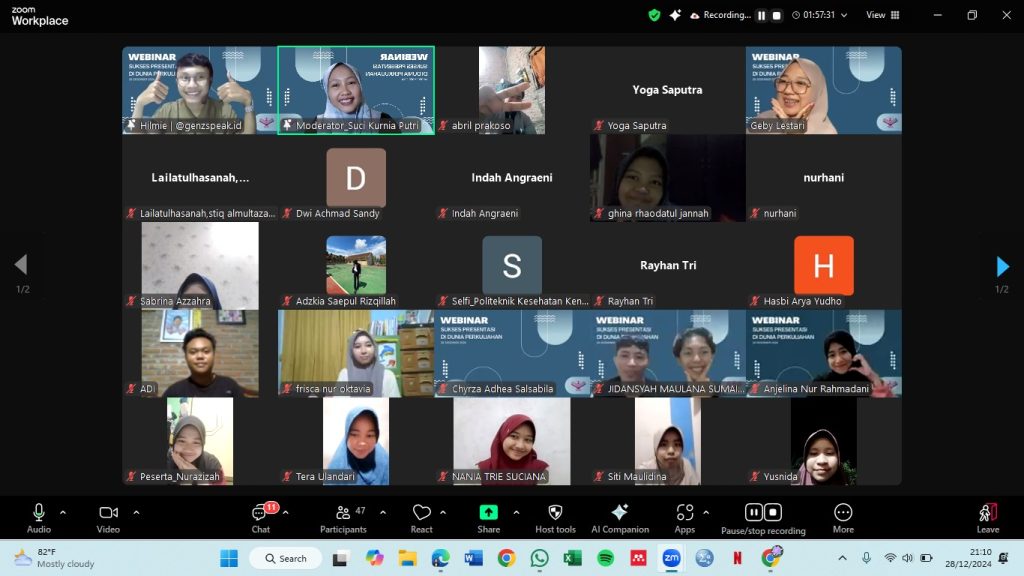
Task: Go to next page of participants
Action: 1002,266
